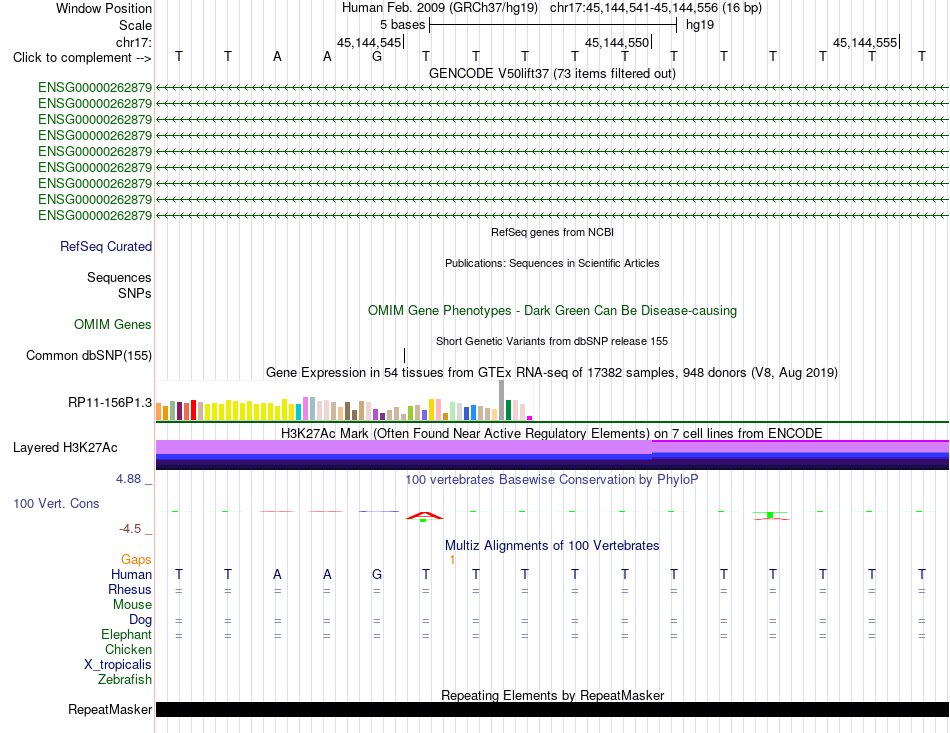
Task: Click the small magenta bar ending the GTEx chart
Action: pos(530,418)
